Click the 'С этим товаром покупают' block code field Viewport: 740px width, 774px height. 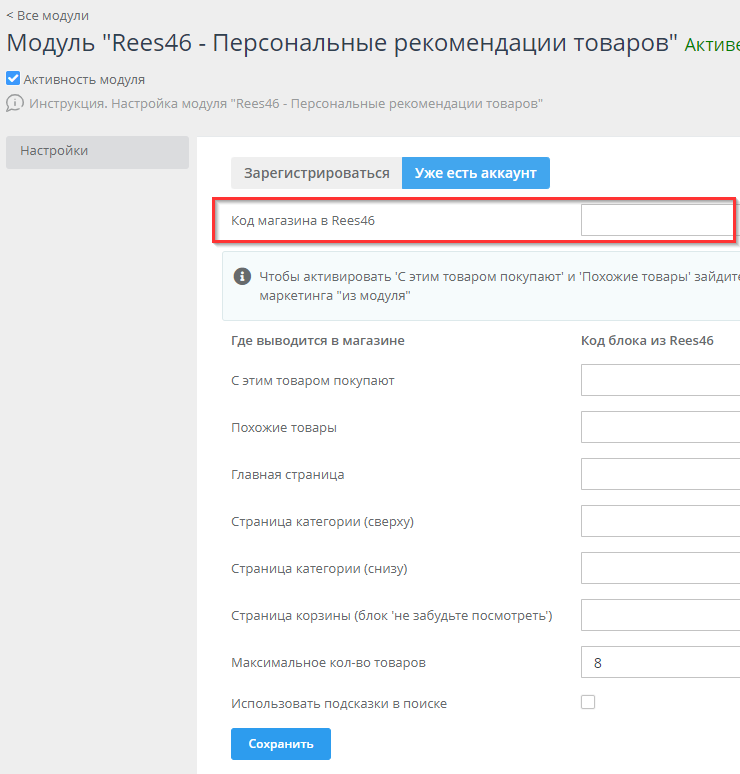660,380
